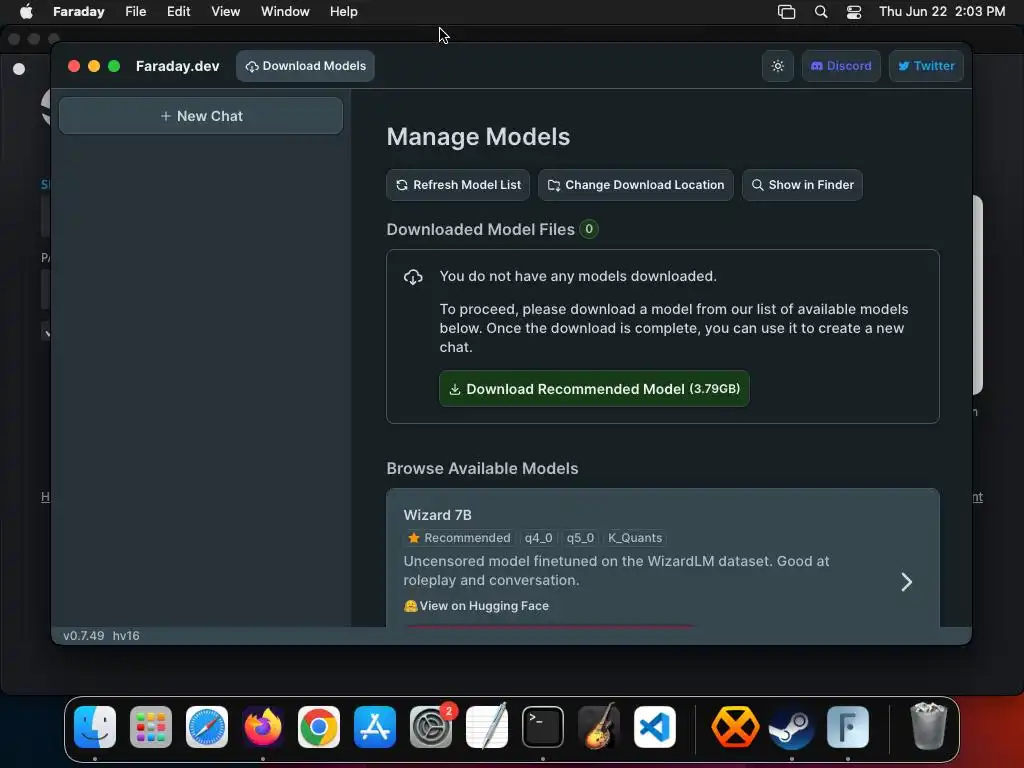Screen dimensions: 1024x768
Task: Open the Apple menu
Action: point(26,12)
